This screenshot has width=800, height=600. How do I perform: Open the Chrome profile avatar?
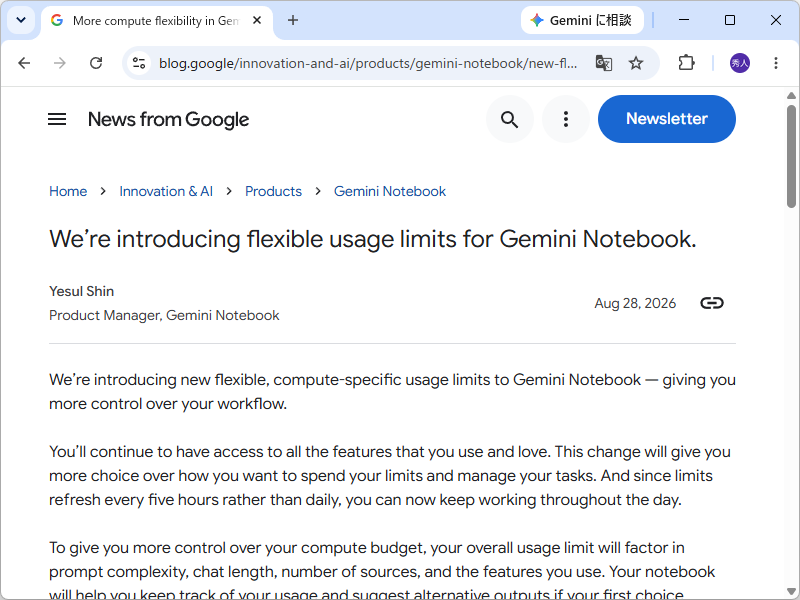(x=740, y=63)
